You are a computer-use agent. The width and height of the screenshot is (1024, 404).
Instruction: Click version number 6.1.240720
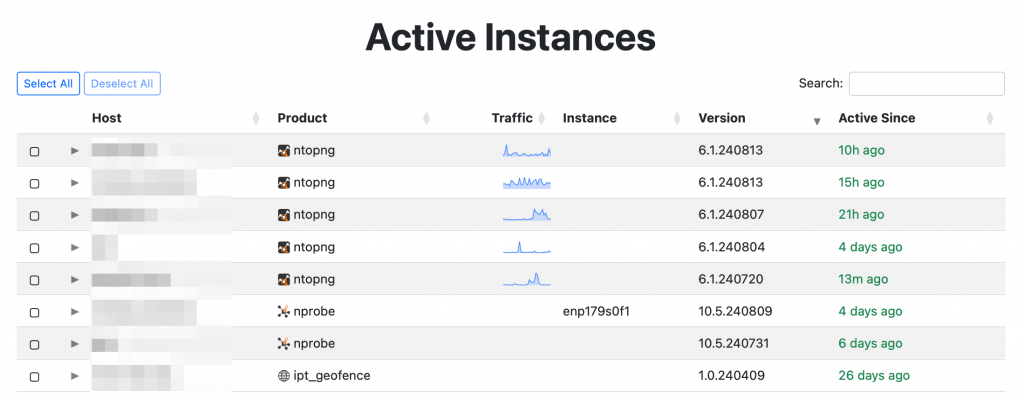[731, 279]
